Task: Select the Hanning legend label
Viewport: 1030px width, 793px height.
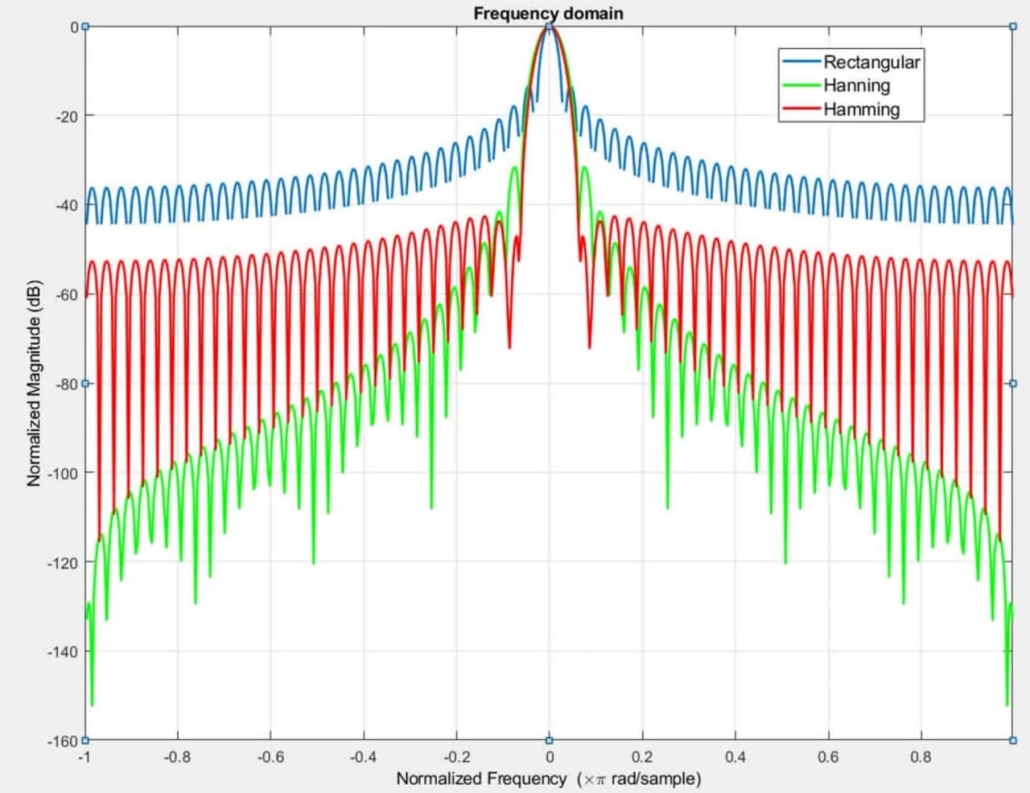Action: [856, 86]
